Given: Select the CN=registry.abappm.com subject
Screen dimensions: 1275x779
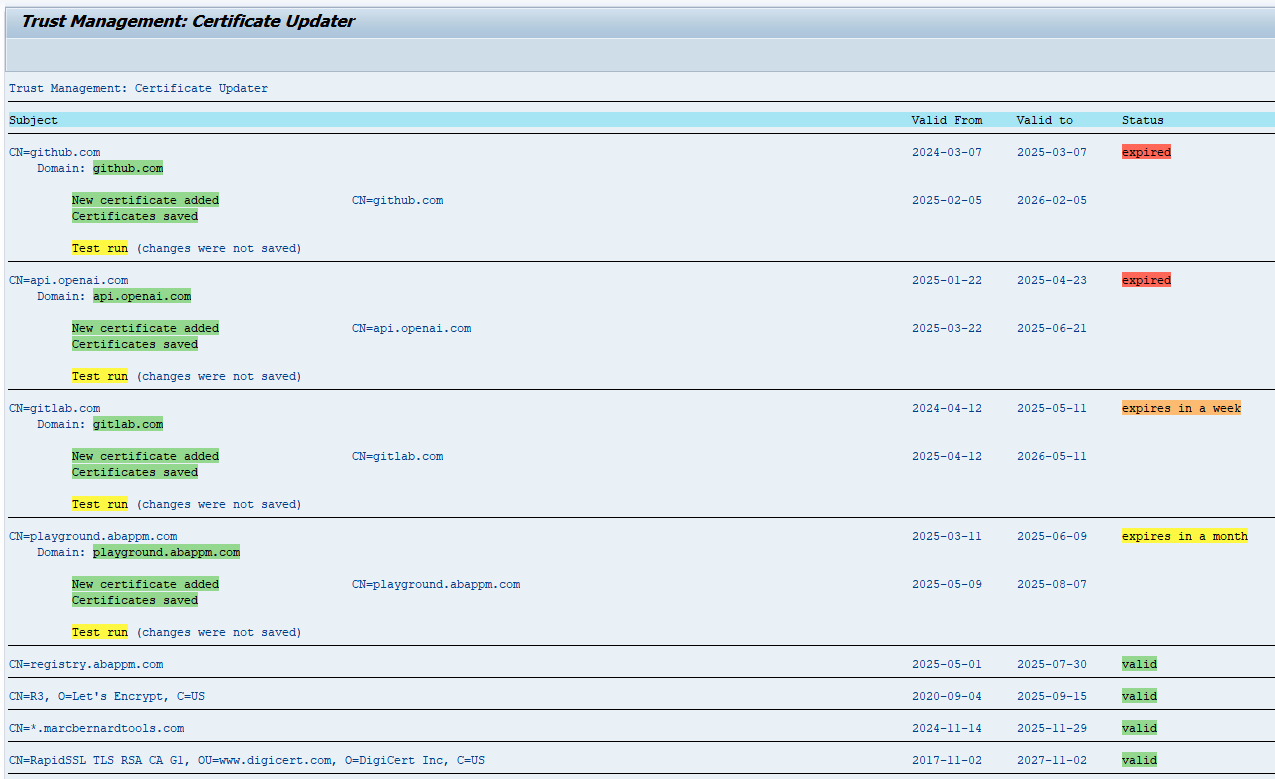Looking at the screenshot, I should tap(86, 664).
